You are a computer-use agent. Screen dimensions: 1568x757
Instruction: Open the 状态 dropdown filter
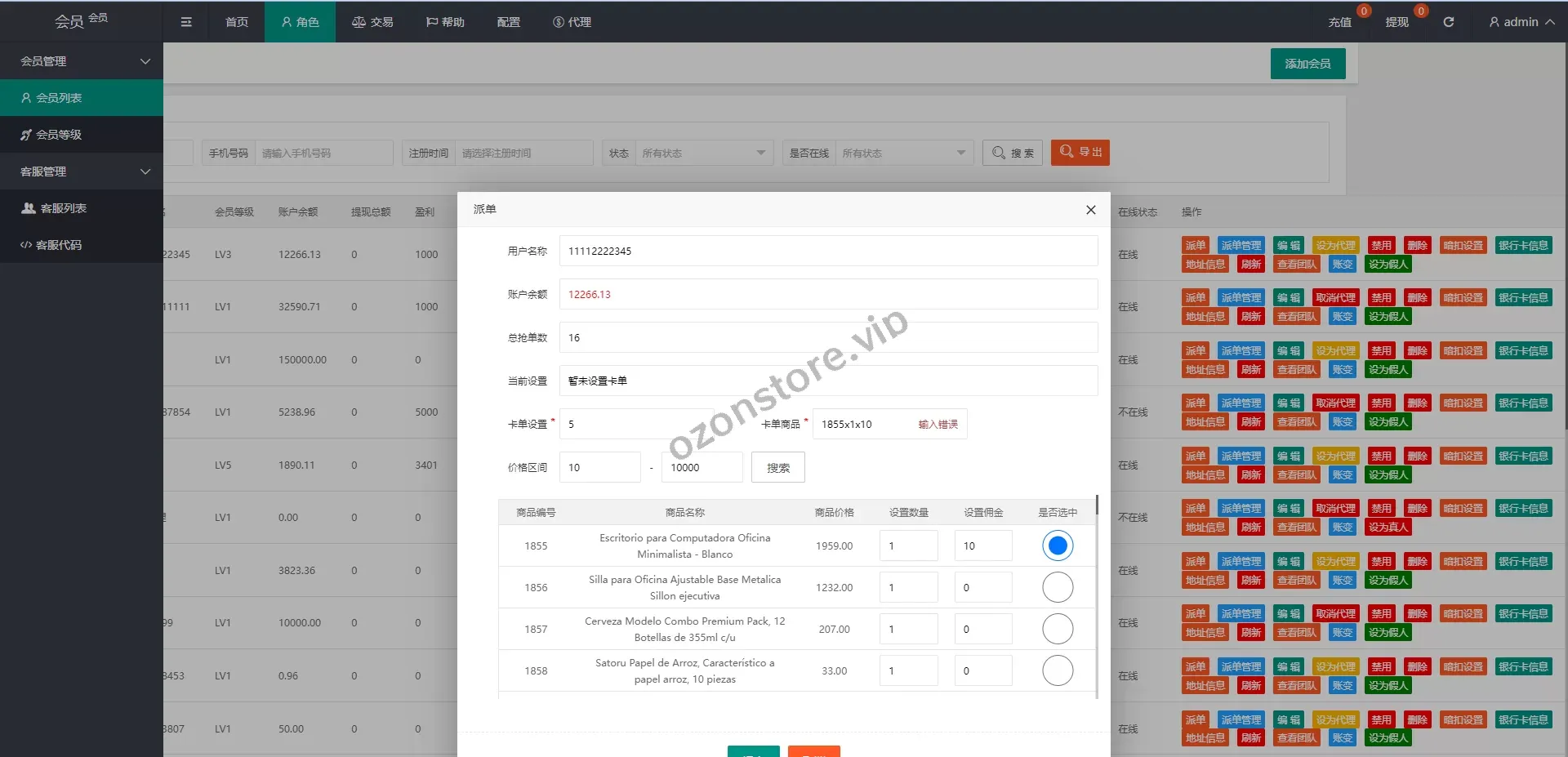702,153
